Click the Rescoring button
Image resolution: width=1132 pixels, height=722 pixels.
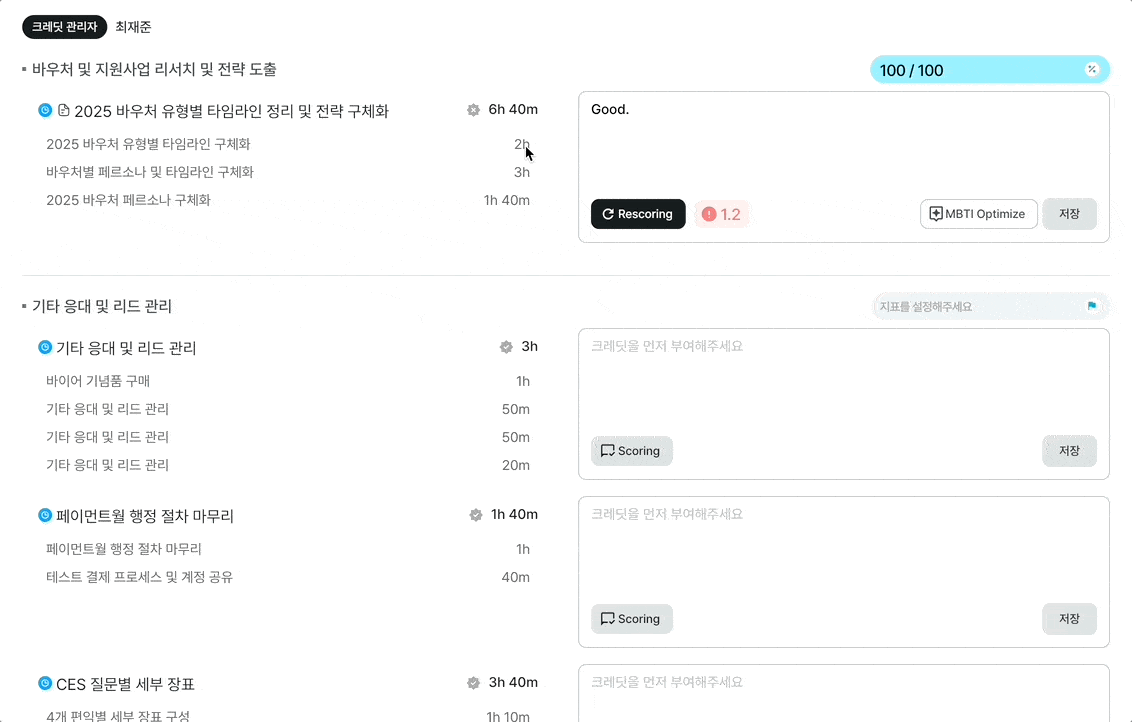tap(637, 213)
